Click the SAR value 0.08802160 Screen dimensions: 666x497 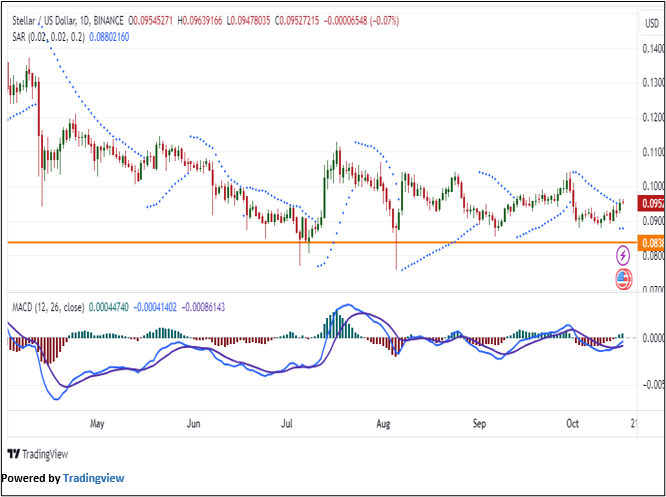point(110,37)
